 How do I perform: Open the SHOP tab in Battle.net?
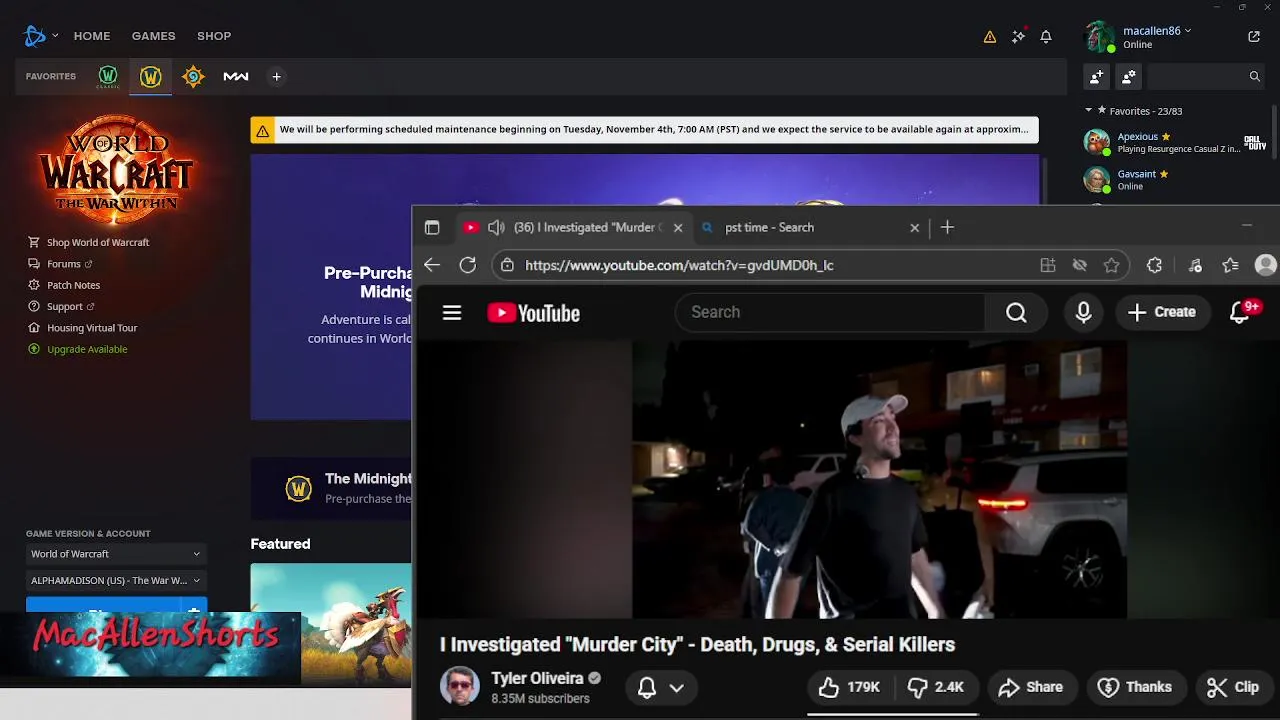click(214, 36)
